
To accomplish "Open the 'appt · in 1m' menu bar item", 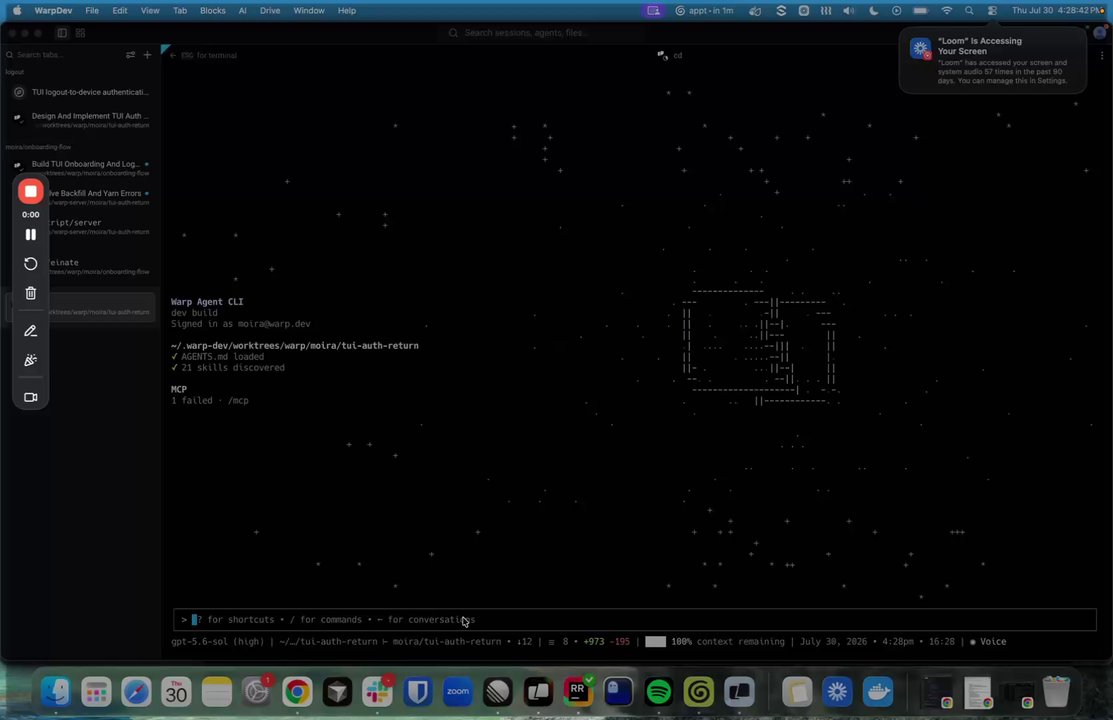I will [704, 11].
